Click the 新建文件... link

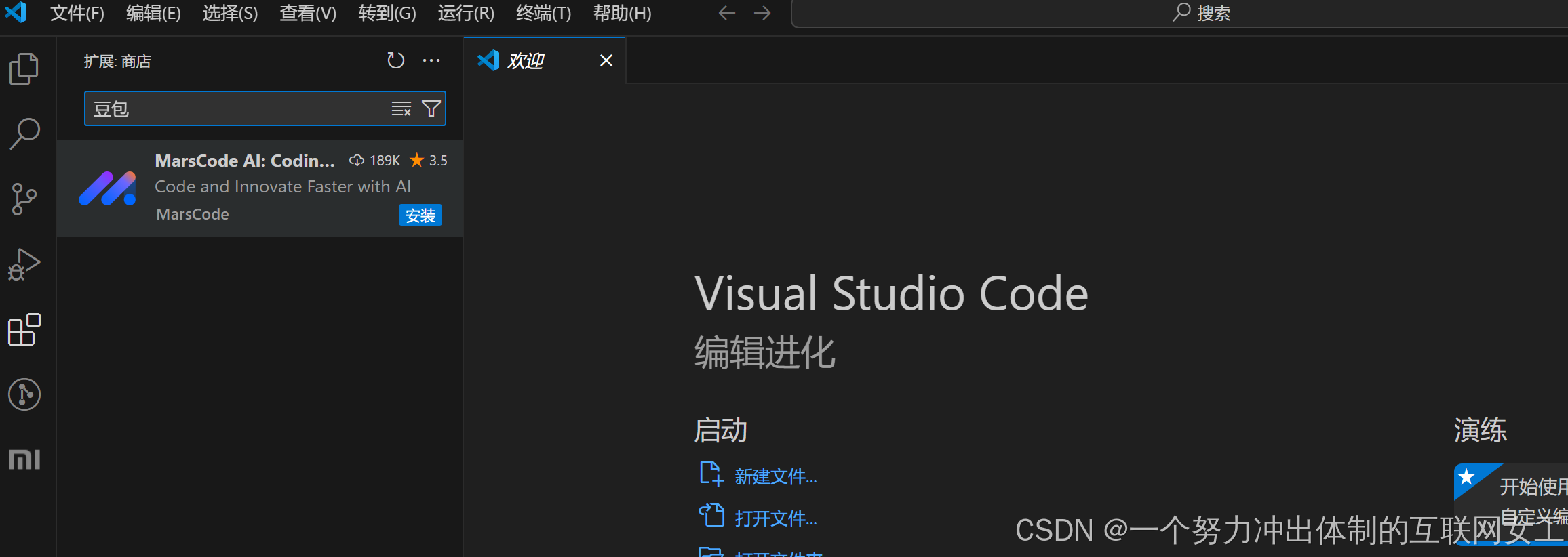click(x=775, y=476)
